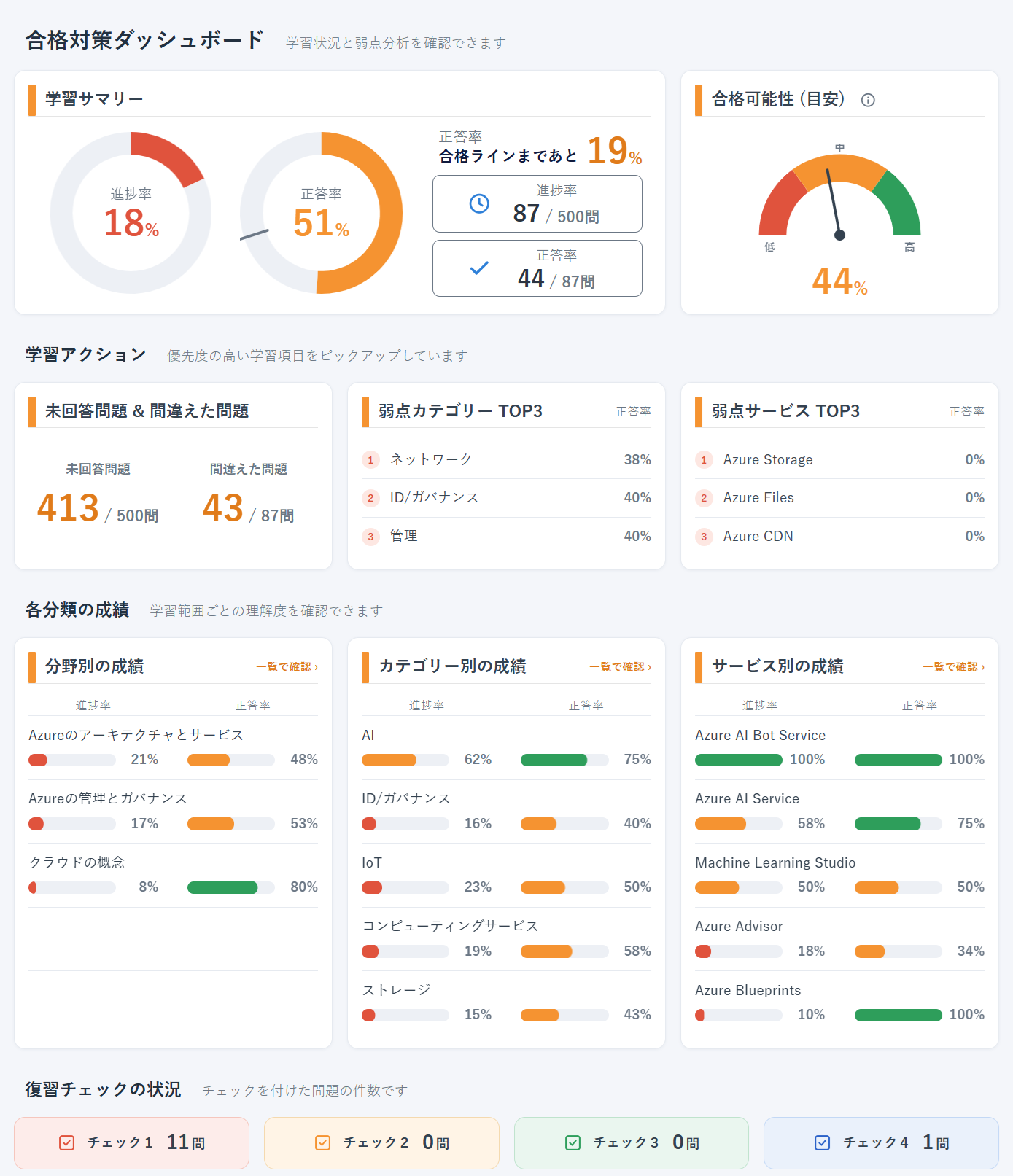Click the 43 間違えた問題 count
Screen dimensions: 1013x1176
click(223, 507)
